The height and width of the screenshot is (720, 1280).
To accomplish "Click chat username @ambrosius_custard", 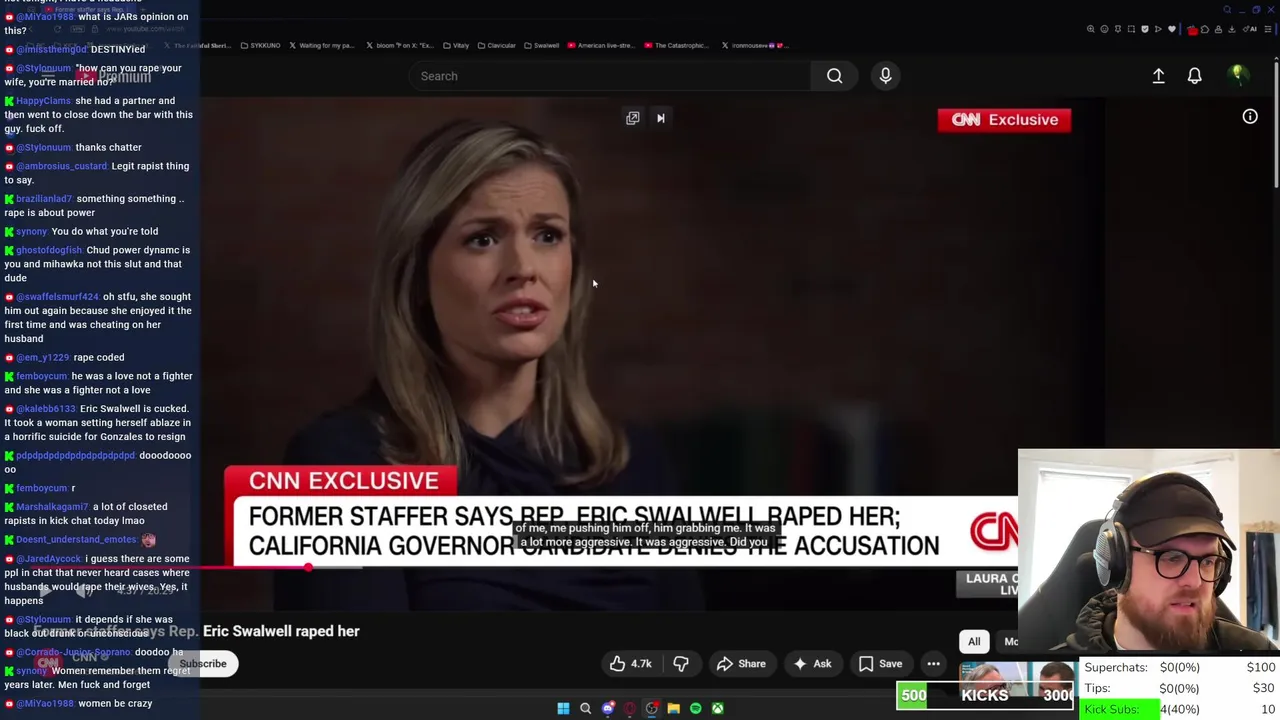I will click(61, 166).
